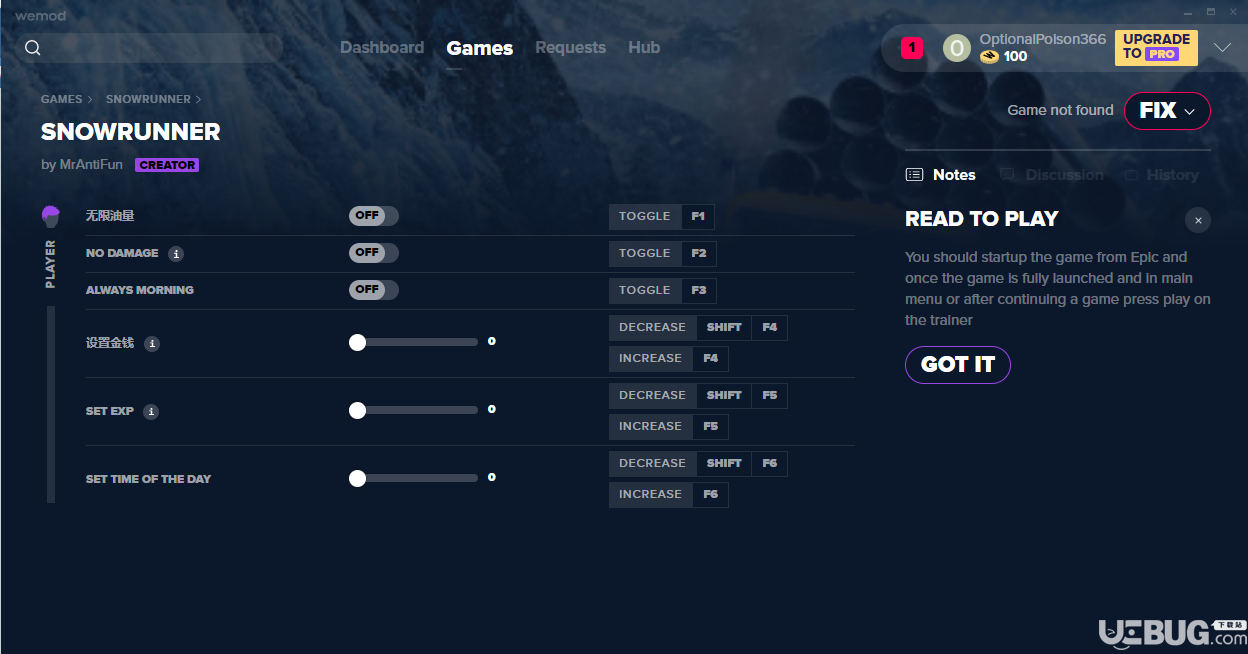The height and width of the screenshot is (654, 1248).
Task: Click the SET EXP slider handle
Action: pos(357,411)
